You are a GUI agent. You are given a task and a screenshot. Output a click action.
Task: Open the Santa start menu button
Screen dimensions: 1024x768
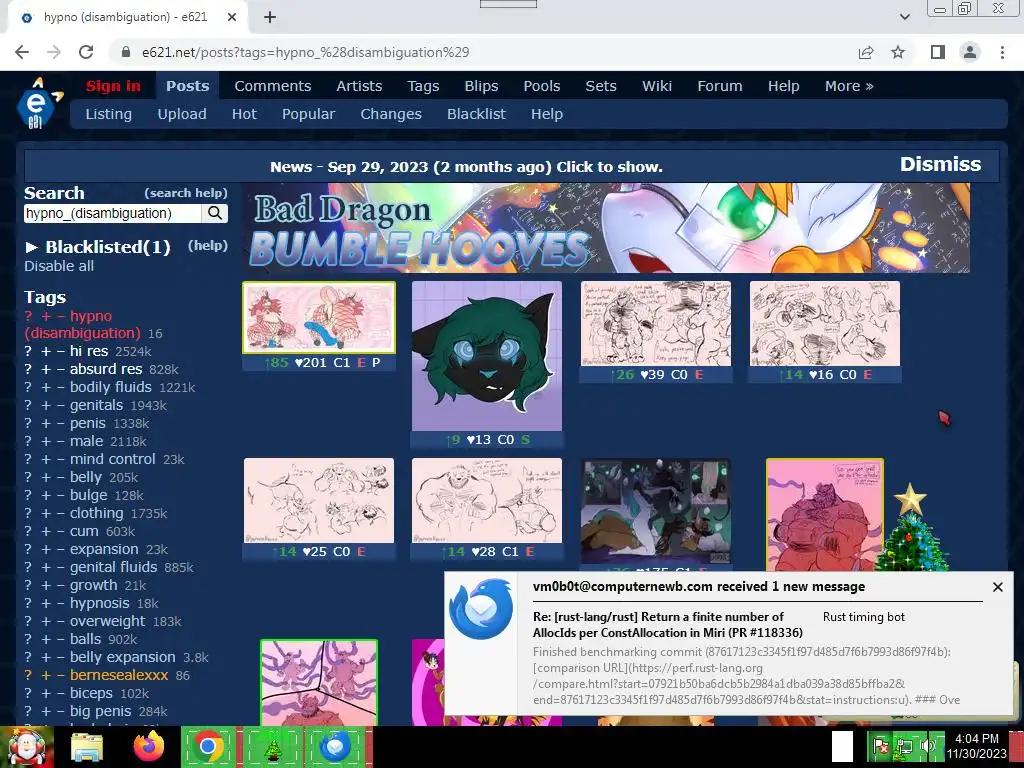click(x=27, y=747)
